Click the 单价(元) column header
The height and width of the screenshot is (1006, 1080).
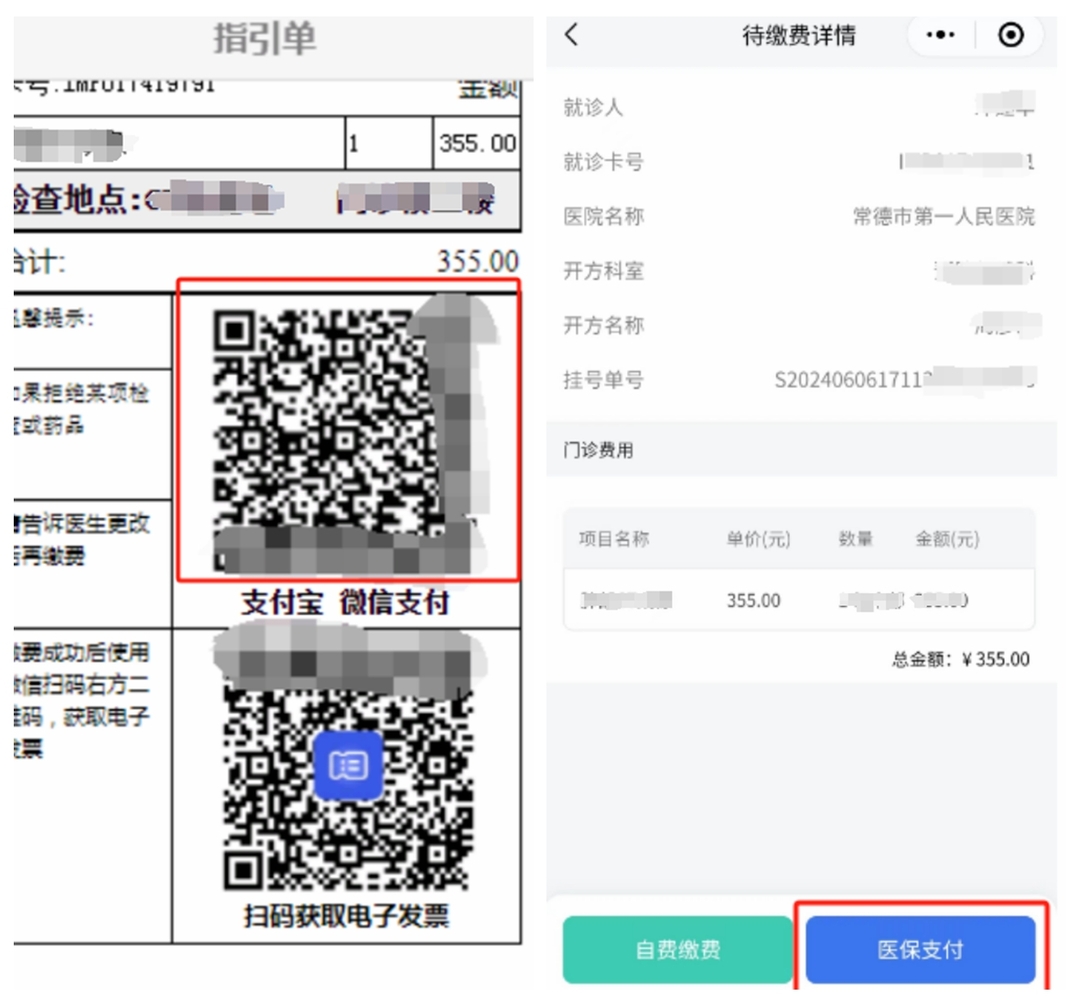[x=758, y=538]
